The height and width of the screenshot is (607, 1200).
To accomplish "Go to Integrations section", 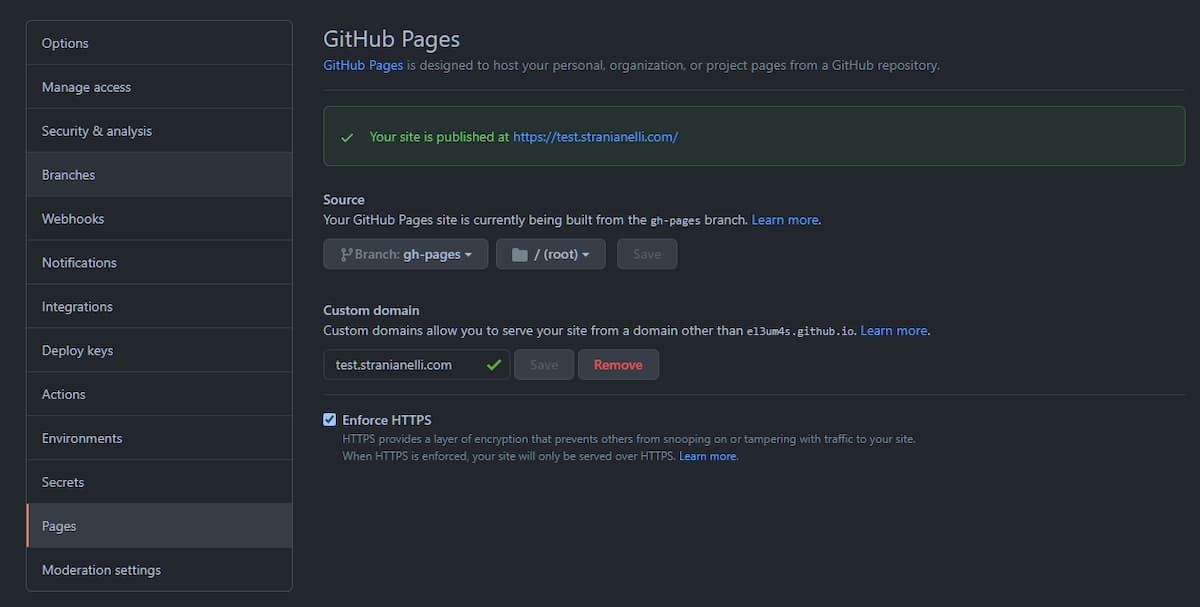I will click(x=159, y=307).
